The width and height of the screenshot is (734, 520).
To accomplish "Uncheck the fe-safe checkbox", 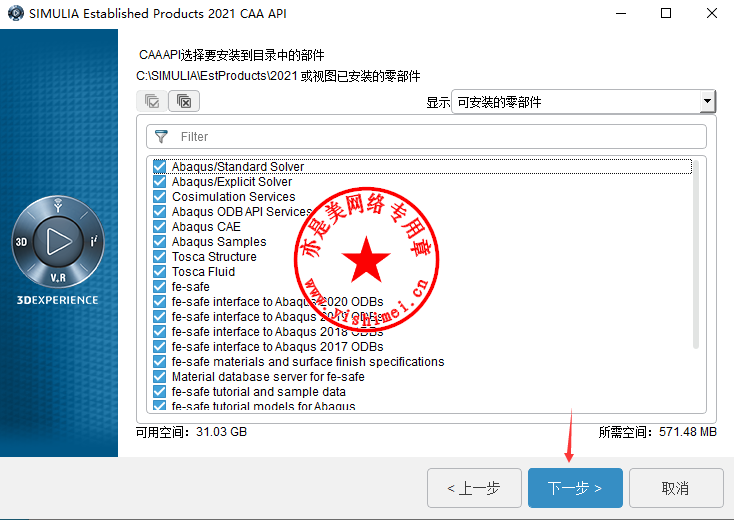I will [160, 286].
